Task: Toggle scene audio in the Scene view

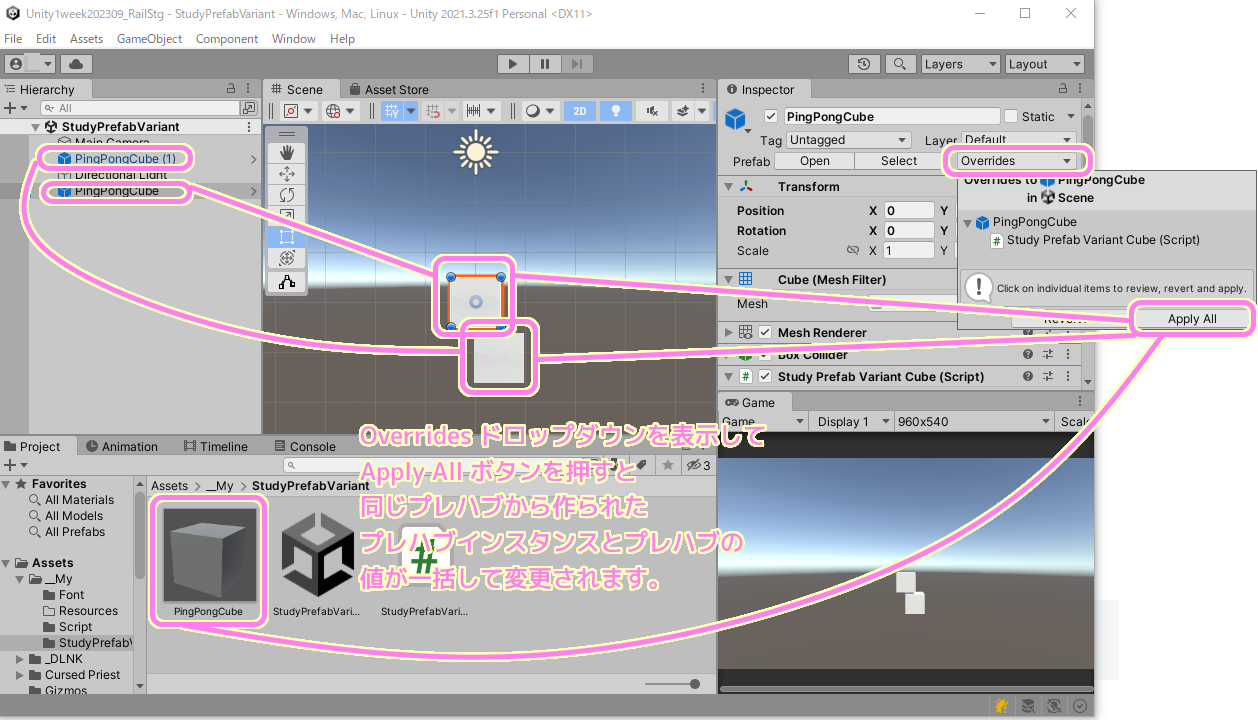Action: pos(653,112)
